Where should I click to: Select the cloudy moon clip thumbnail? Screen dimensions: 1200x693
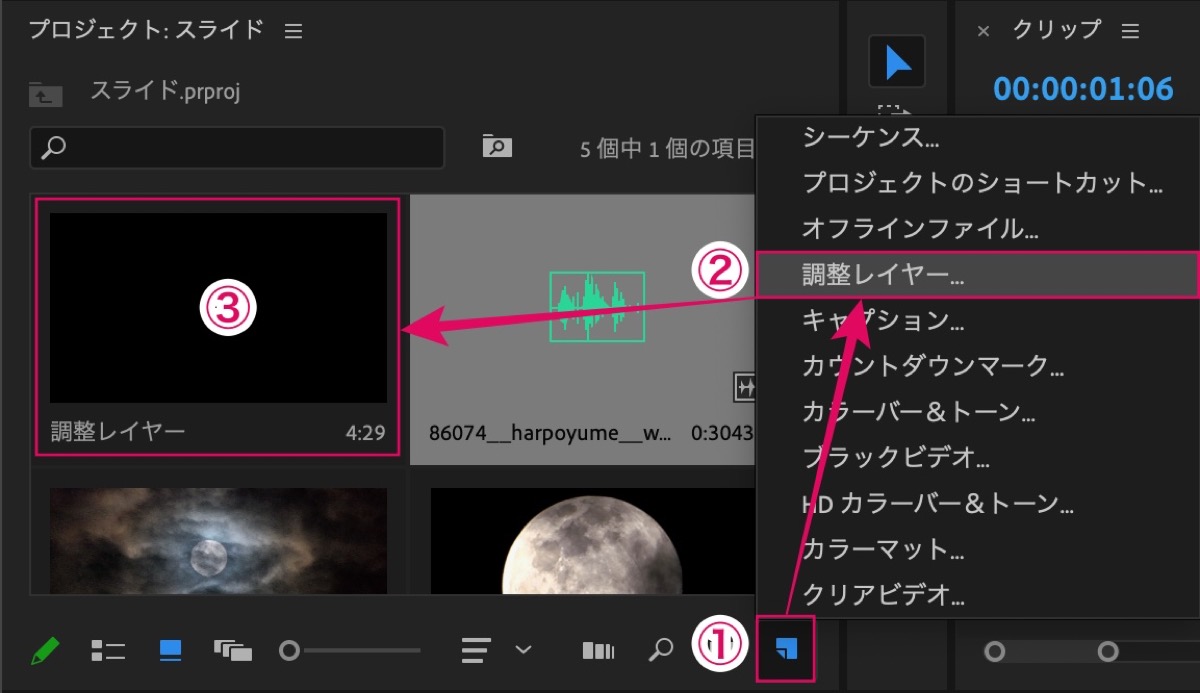click(x=218, y=540)
